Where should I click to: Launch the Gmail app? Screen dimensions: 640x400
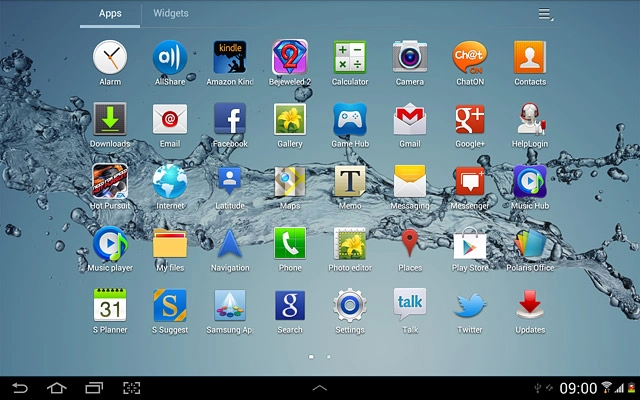point(410,120)
